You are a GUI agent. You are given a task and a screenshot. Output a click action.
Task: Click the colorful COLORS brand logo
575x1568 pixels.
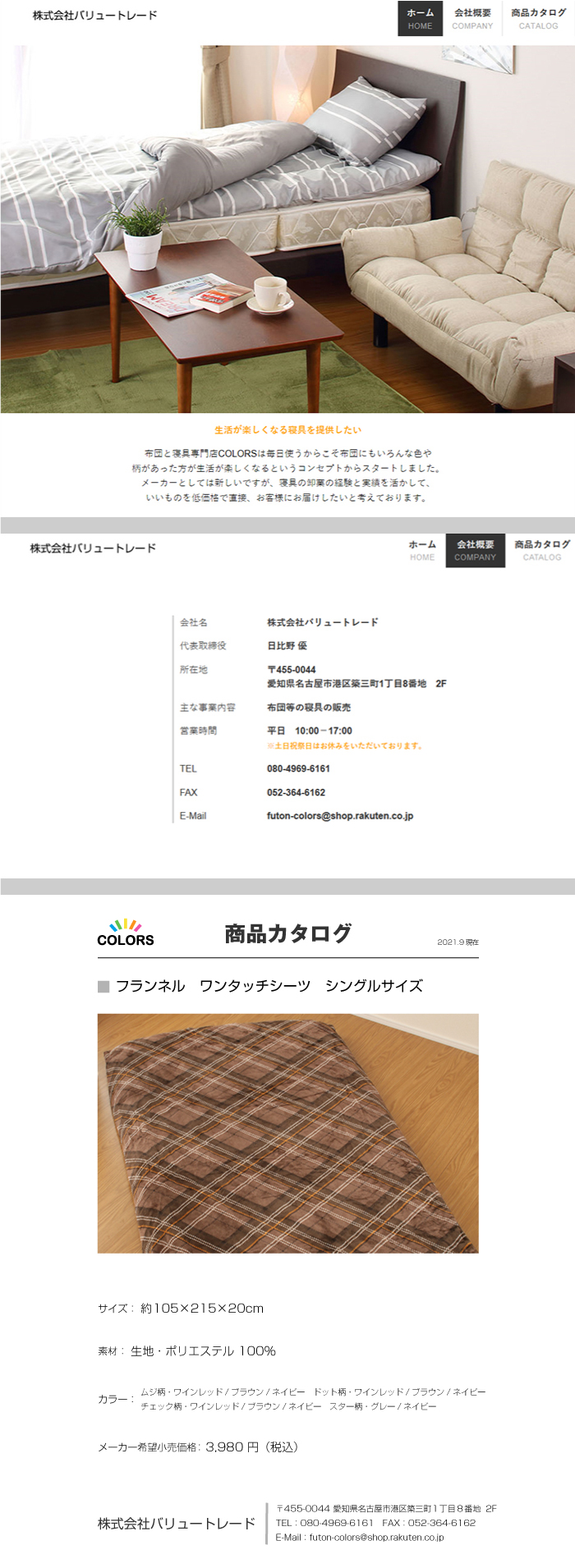(x=125, y=933)
